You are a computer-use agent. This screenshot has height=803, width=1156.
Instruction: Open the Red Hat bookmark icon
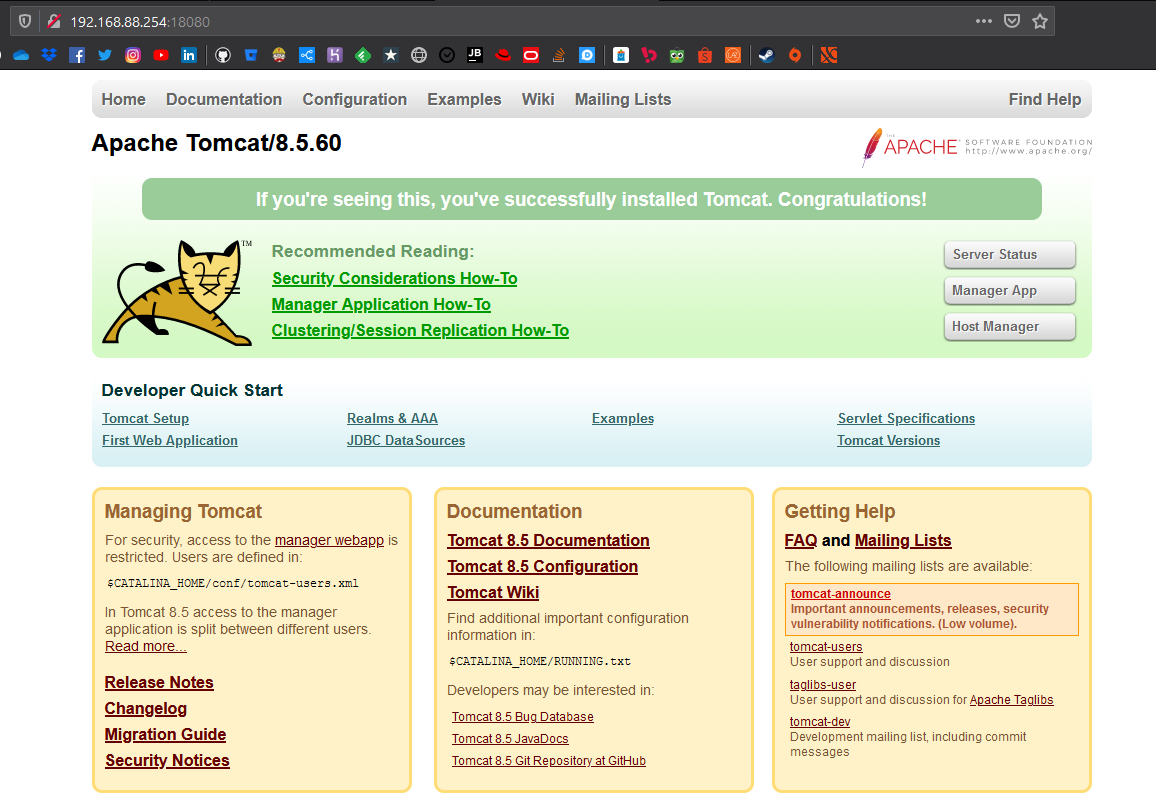pyautogui.click(x=503, y=55)
